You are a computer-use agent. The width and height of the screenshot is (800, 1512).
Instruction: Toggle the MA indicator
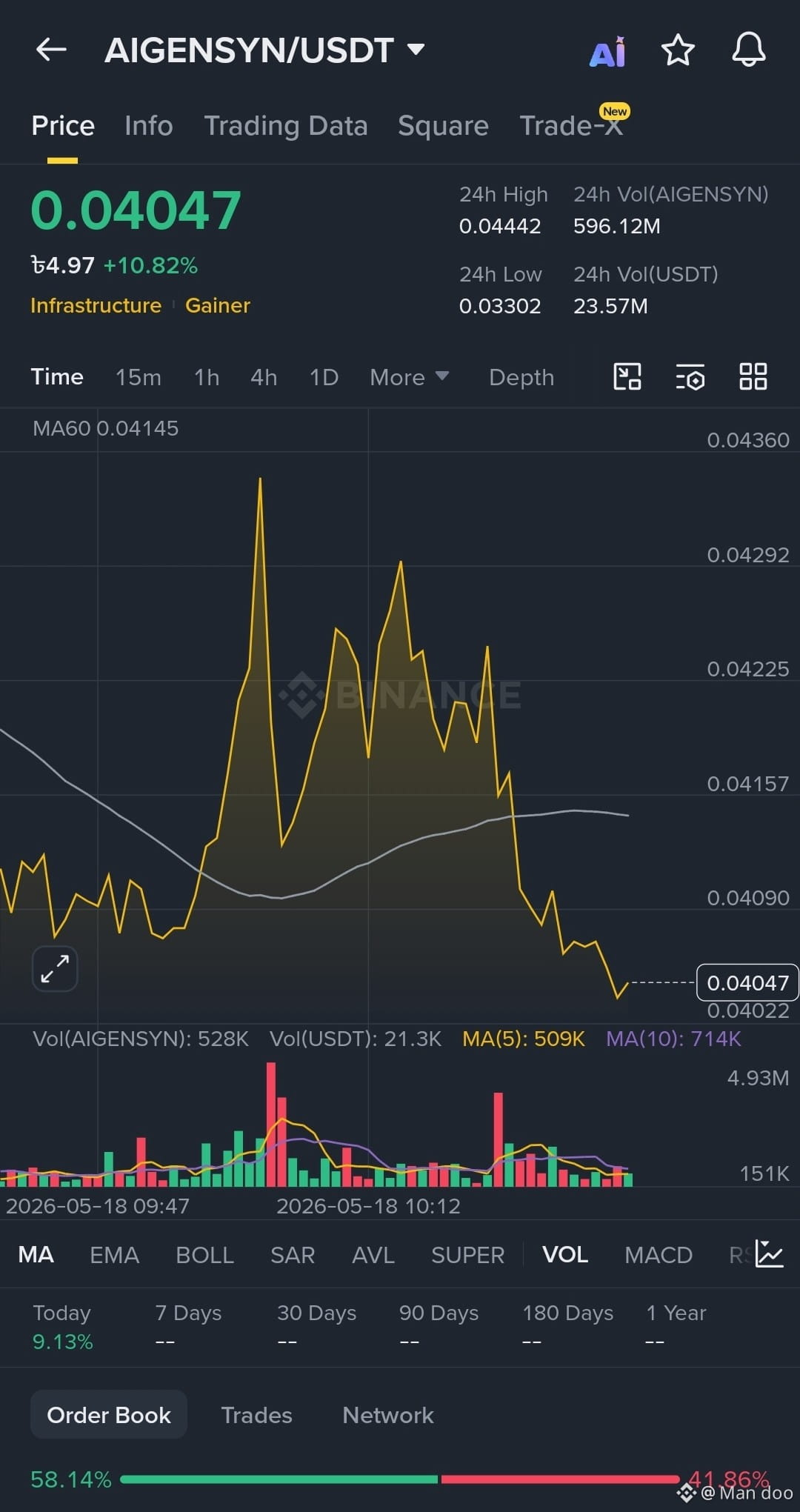pyautogui.click(x=36, y=1254)
